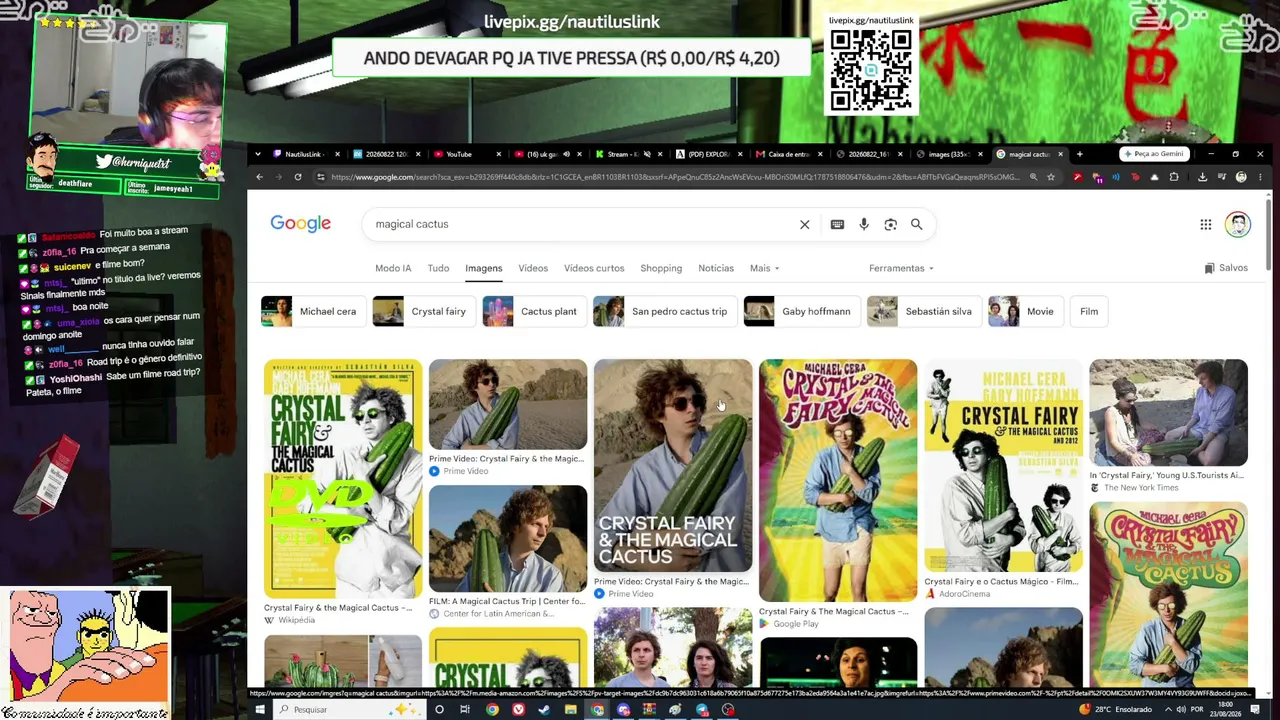Open the Google Play Crystal Fairy poster
The width and height of the screenshot is (1280, 720).
point(838,480)
